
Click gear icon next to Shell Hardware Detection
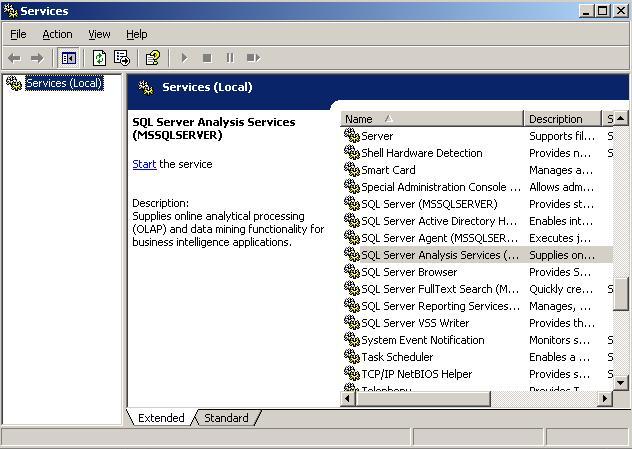point(351,152)
